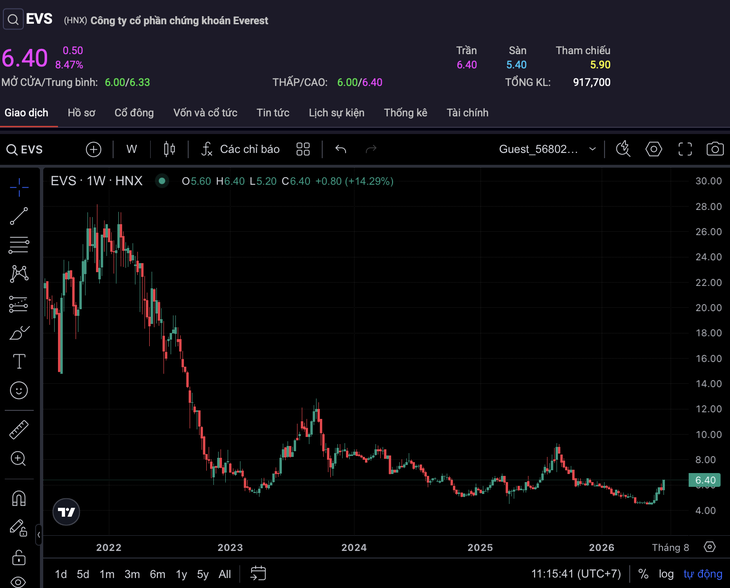Viewport: 730px width, 588px height.
Task: Toggle magnet snapping mode
Action: pyautogui.click(x=19, y=499)
